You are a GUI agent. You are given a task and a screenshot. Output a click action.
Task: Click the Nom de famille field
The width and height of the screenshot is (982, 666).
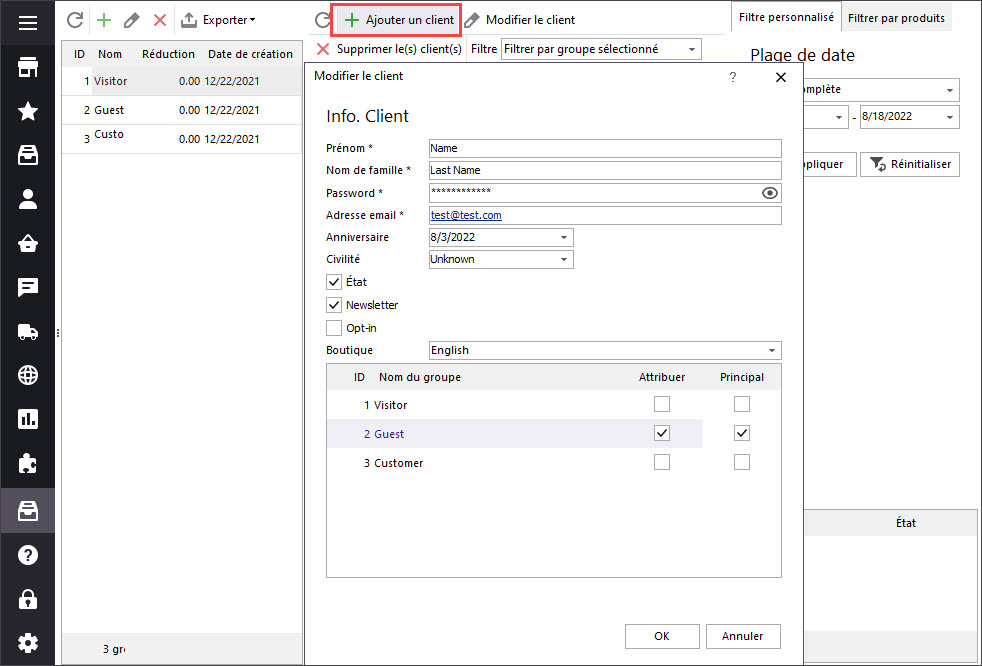point(605,170)
